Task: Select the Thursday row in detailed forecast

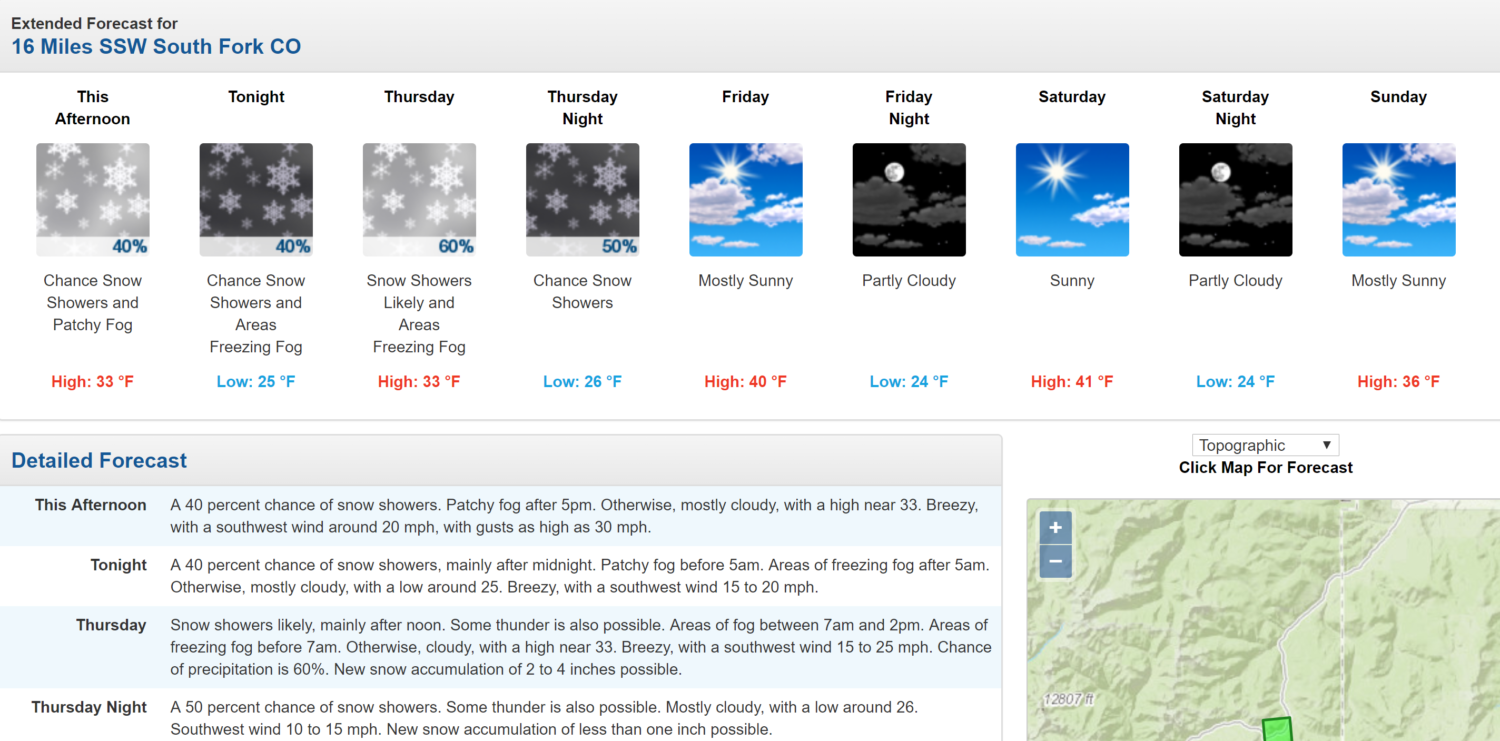Action: [x=500, y=647]
